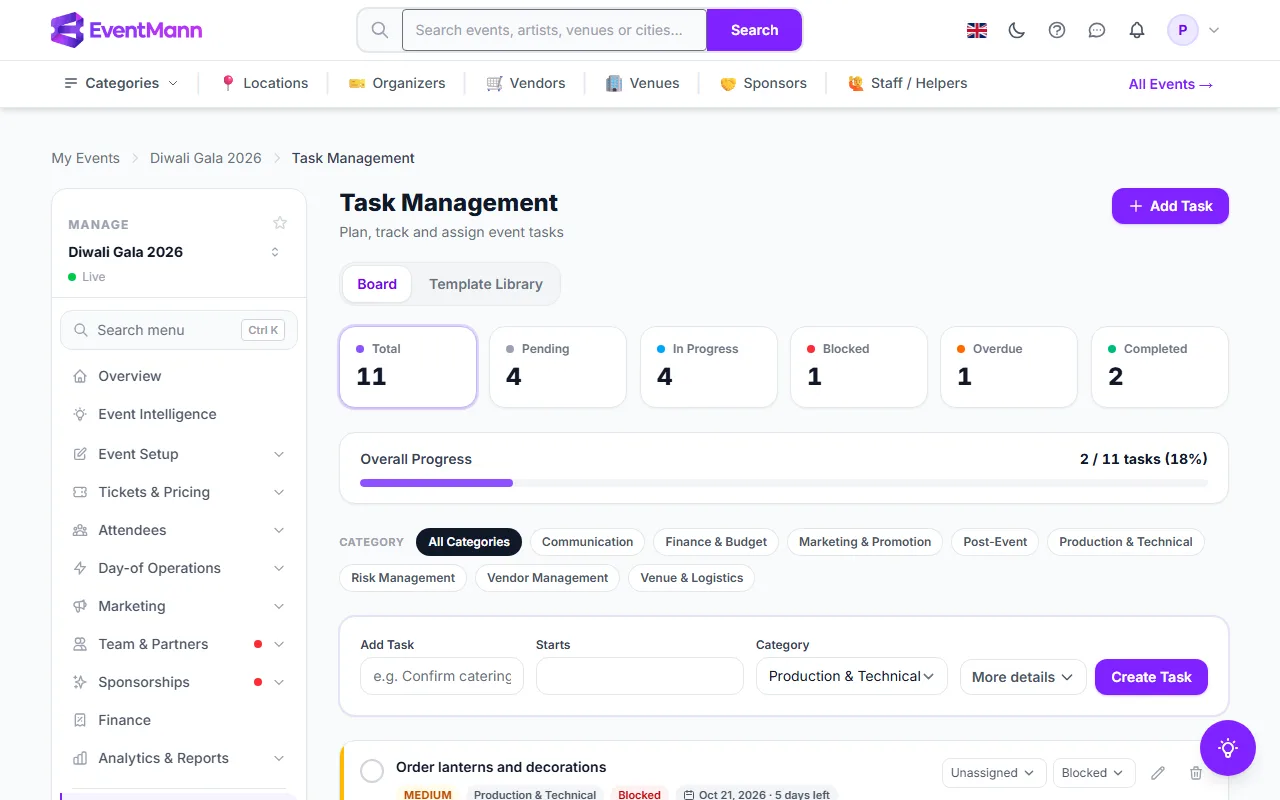Viewport: 1280px width, 800px height.
Task: Toggle dark mode moon icon
Action: click(x=1017, y=30)
